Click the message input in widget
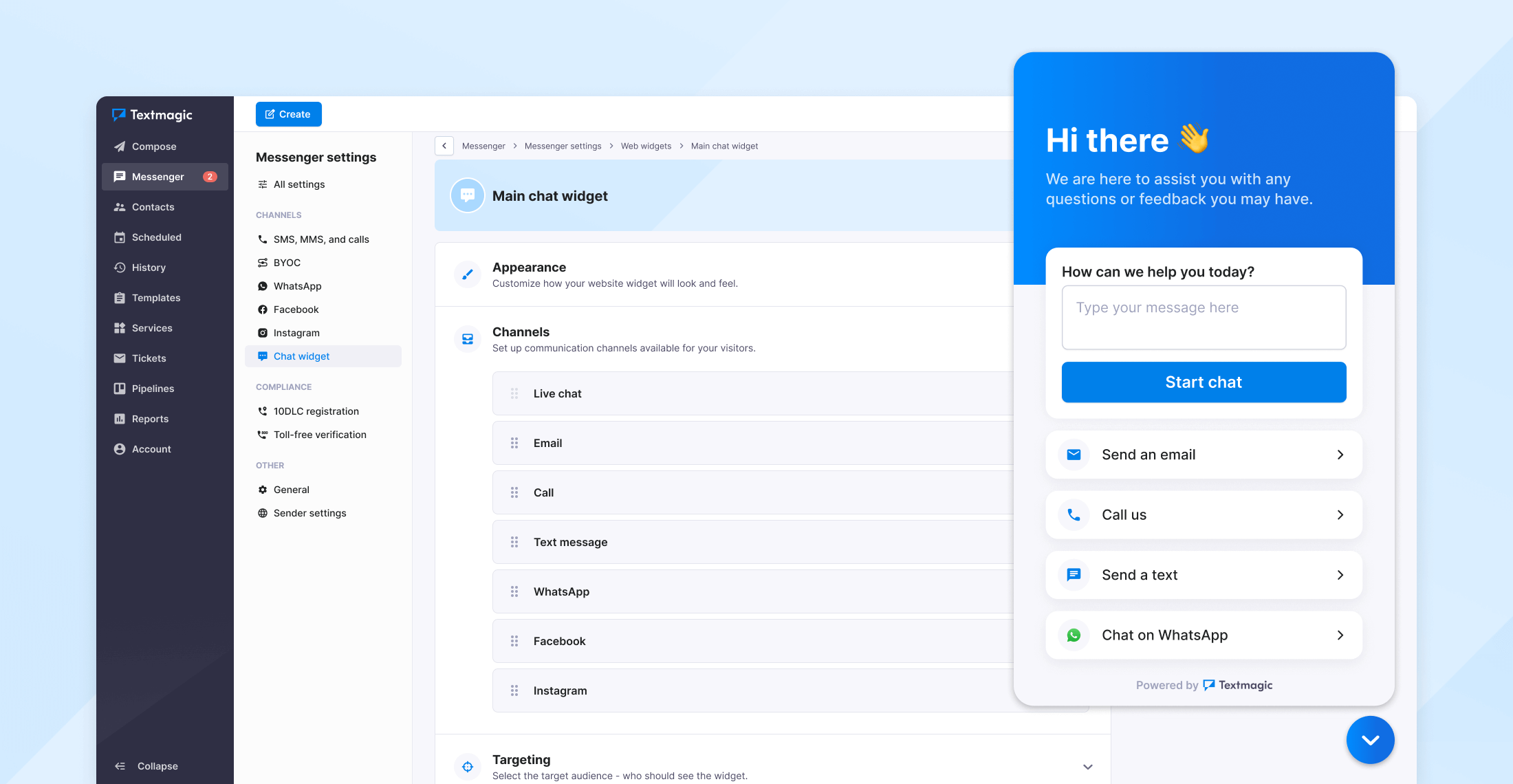This screenshot has width=1513, height=784. pyautogui.click(x=1204, y=318)
